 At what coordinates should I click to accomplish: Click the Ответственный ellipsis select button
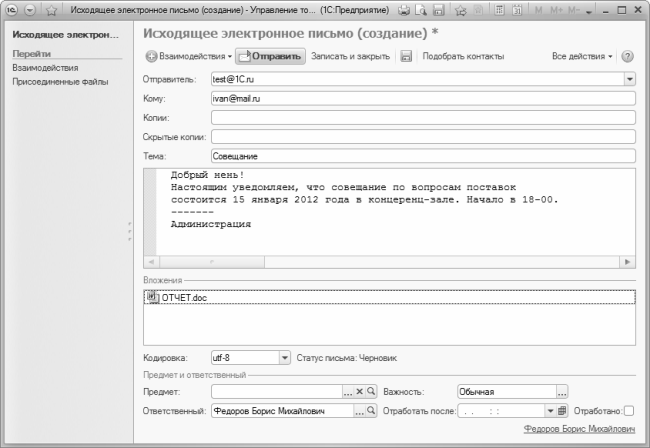tap(359, 411)
